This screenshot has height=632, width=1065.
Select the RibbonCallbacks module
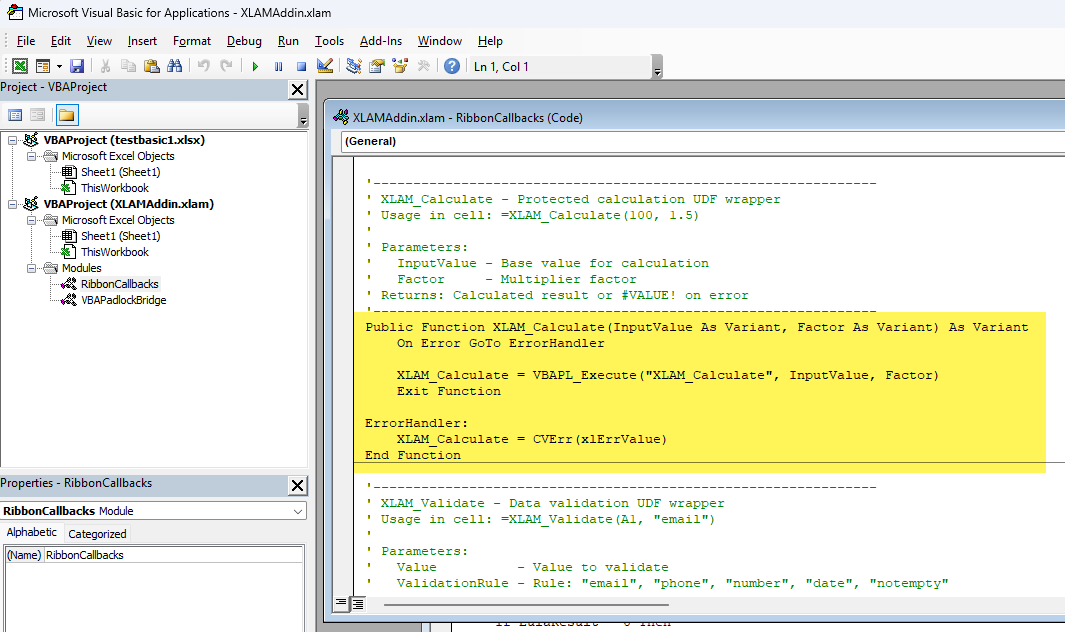[119, 283]
